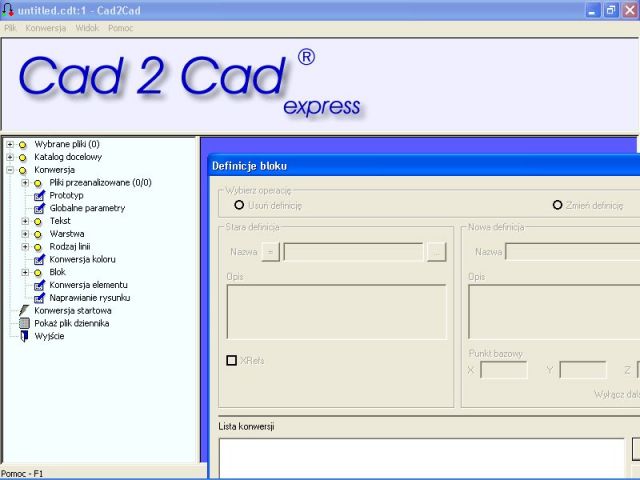Select the Konwersja elementu tree item
This screenshot has width=640, height=480.
(89, 285)
